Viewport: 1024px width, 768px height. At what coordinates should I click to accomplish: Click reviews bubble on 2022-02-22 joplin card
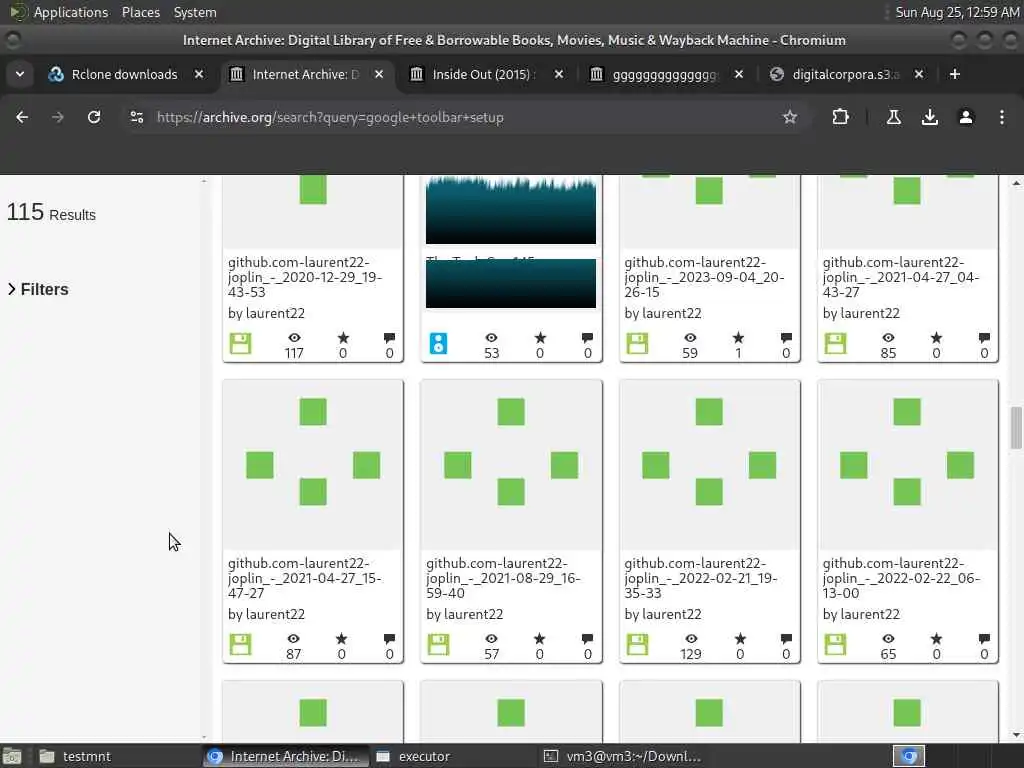(984, 639)
